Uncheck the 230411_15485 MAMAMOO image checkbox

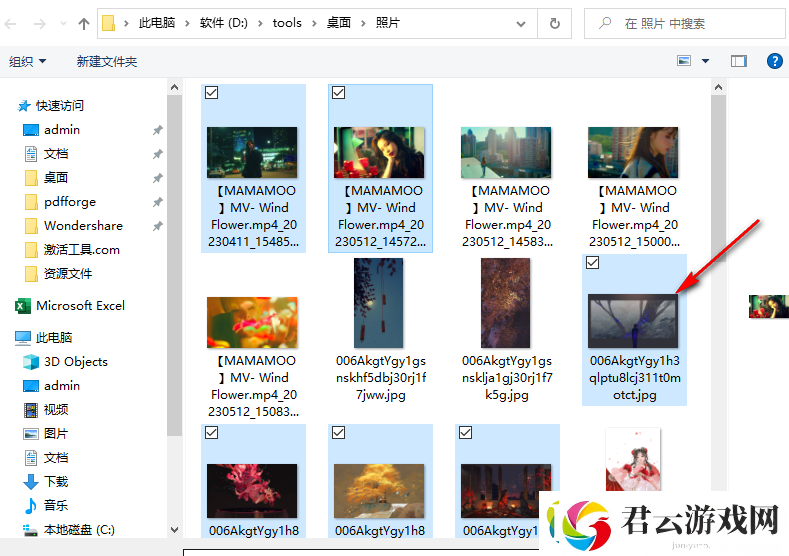point(211,93)
